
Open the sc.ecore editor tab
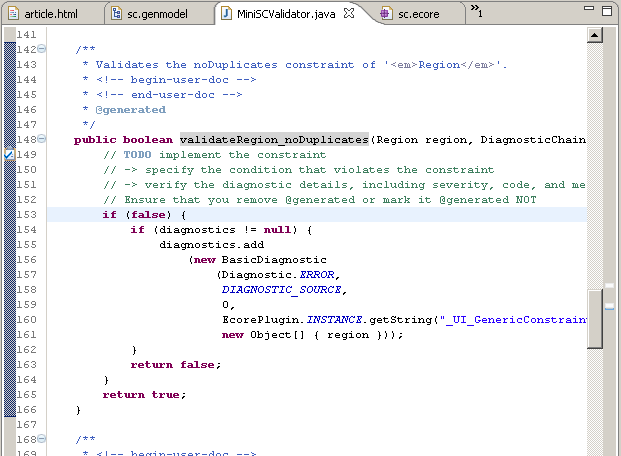click(x=419, y=14)
